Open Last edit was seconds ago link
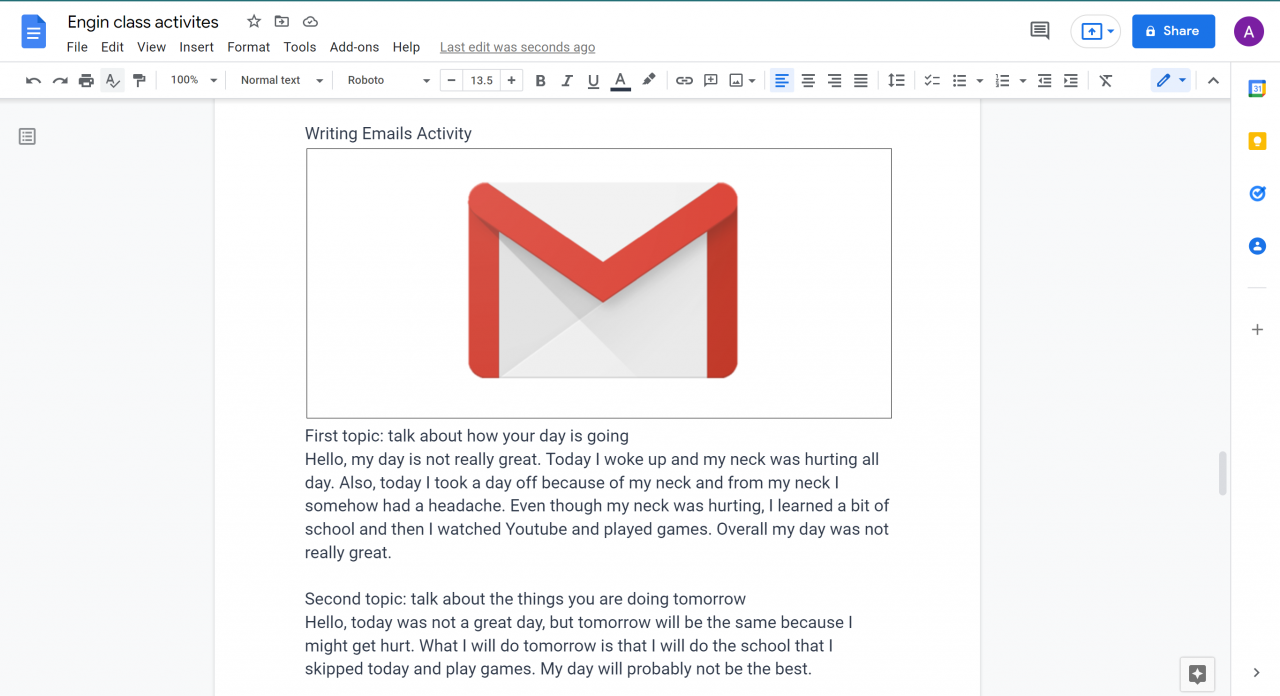This screenshot has height=696, width=1280. click(x=517, y=47)
